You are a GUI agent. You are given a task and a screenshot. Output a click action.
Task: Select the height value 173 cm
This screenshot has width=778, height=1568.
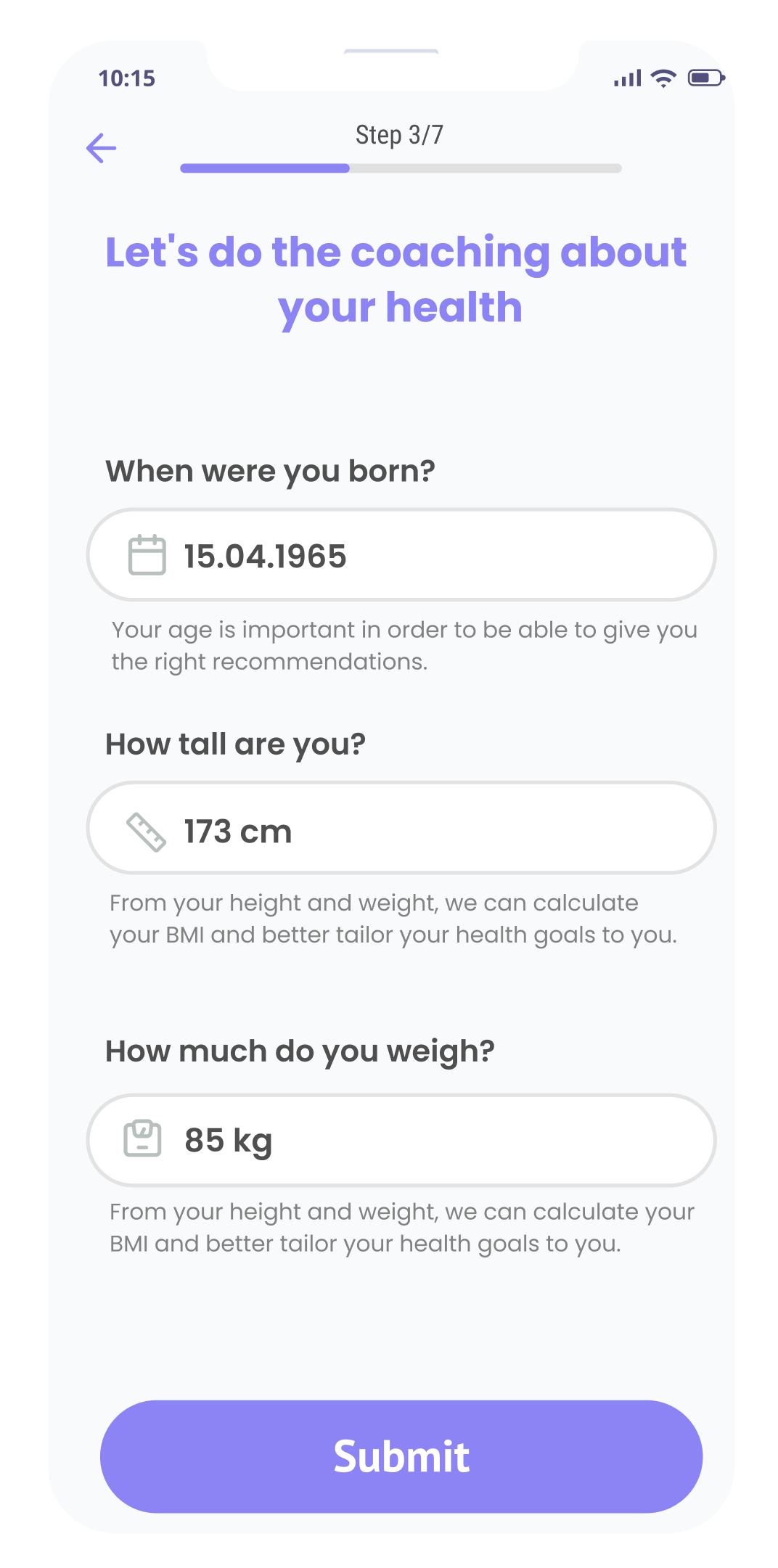(x=237, y=832)
